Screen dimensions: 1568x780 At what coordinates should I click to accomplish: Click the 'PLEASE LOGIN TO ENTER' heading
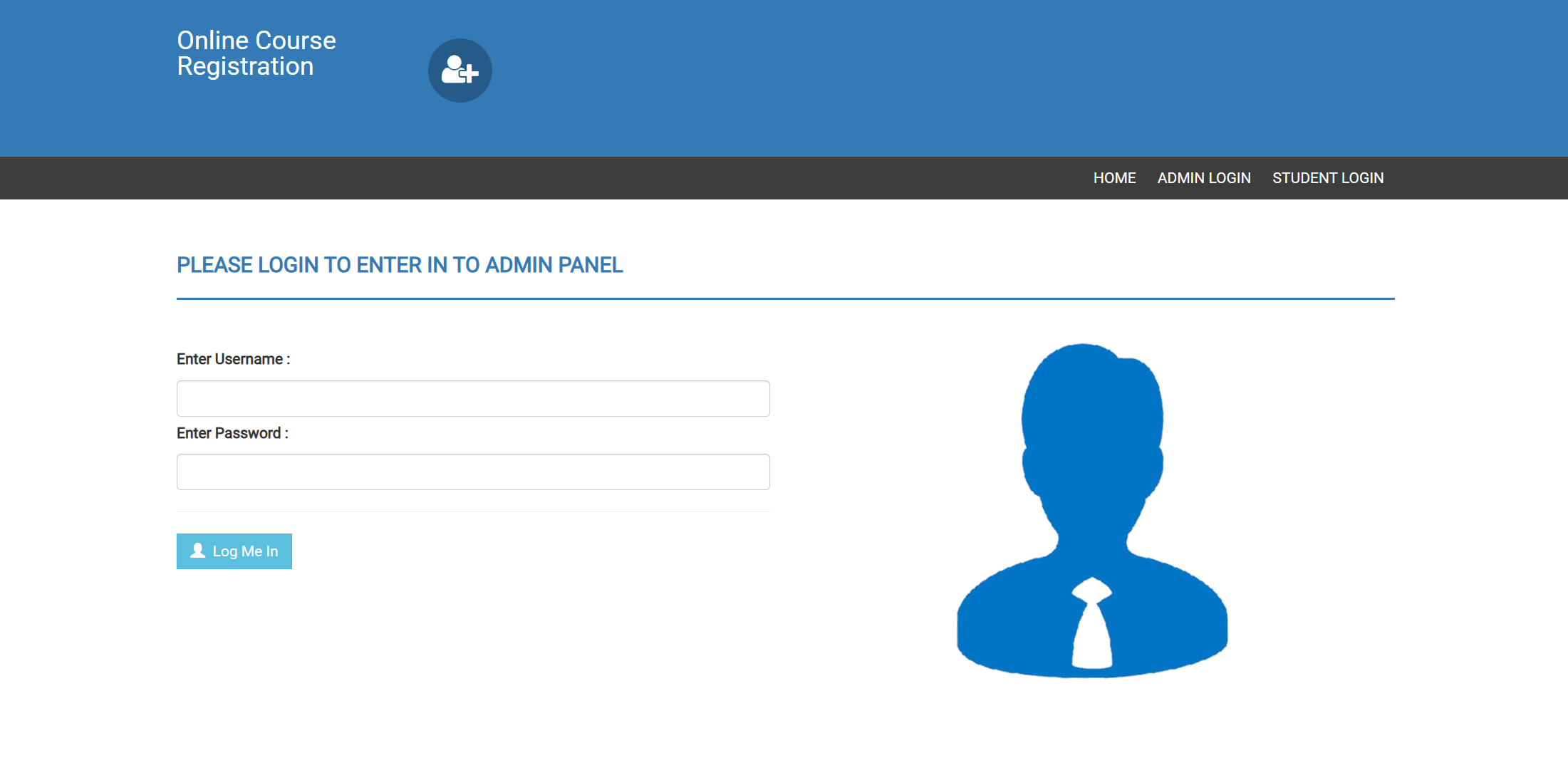[400, 265]
